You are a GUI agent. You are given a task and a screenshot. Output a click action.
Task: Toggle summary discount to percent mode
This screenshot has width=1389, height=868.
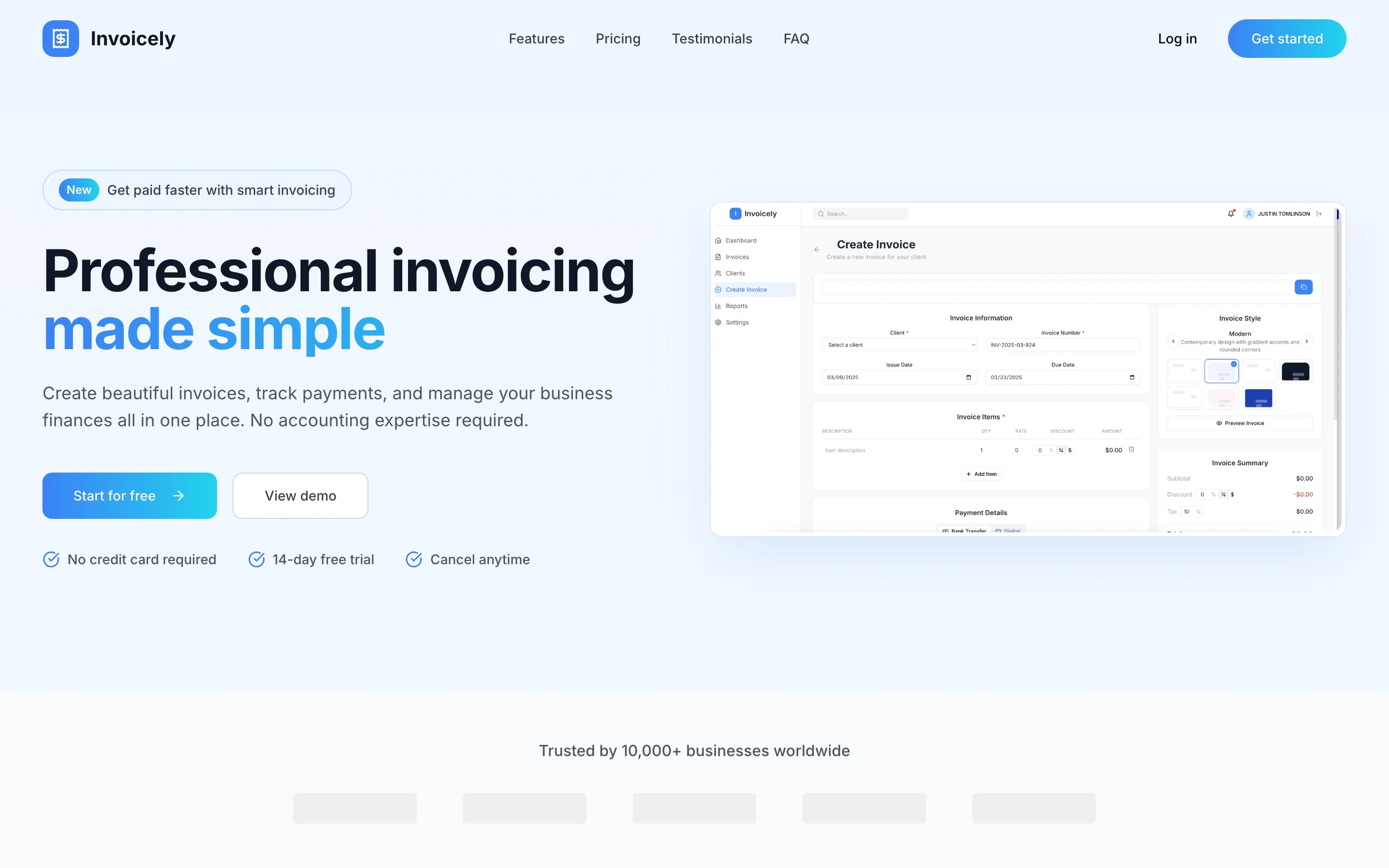1223,494
